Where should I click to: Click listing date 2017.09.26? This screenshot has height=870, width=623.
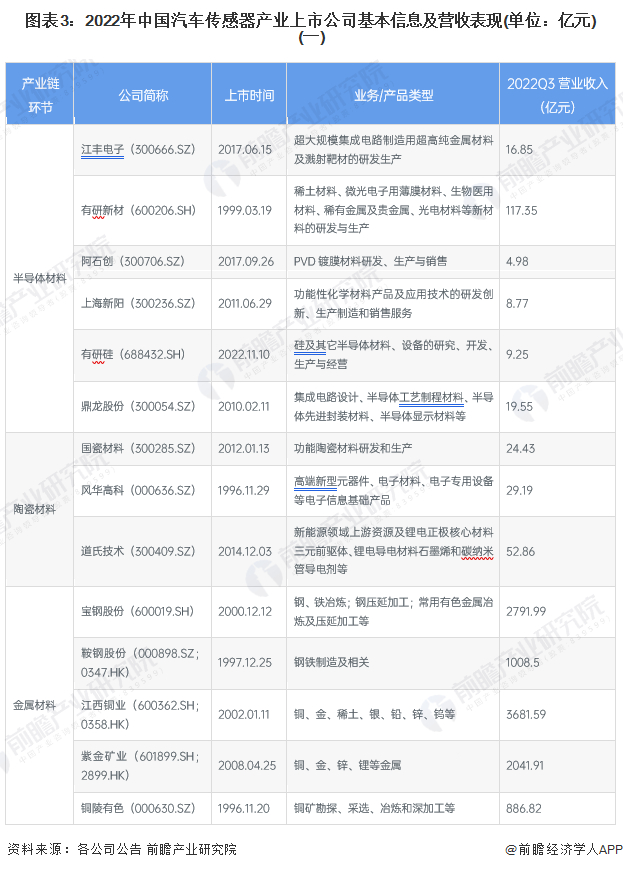pyautogui.click(x=246, y=262)
